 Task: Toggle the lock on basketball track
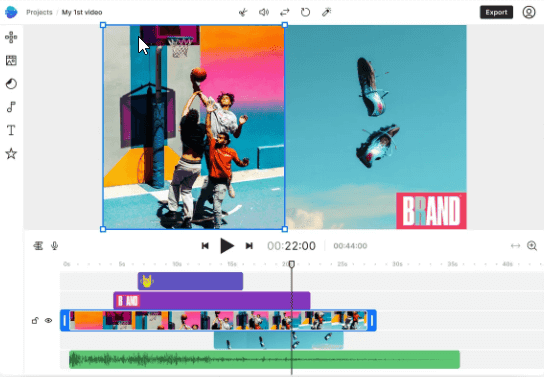click(x=35, y=320)
